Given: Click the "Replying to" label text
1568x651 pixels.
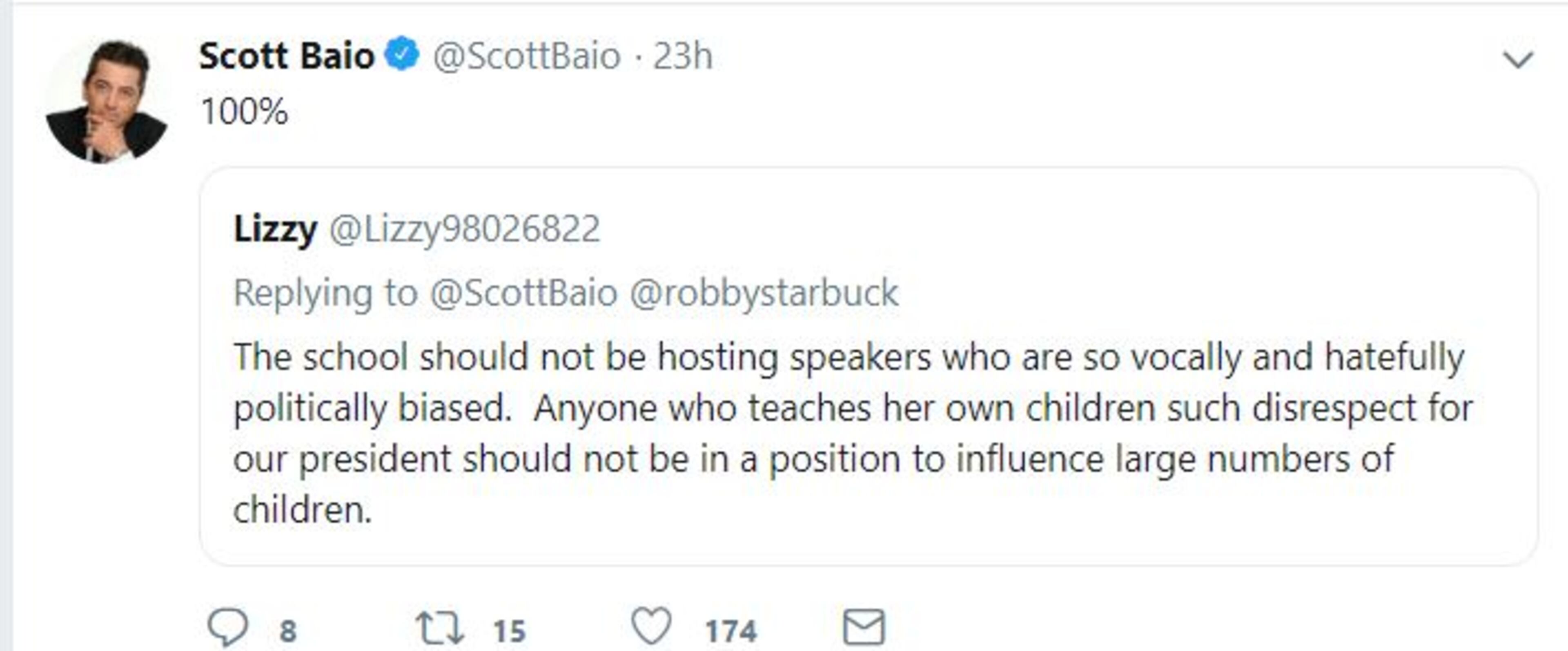Looking at the screenshot, I should [326, 293].
